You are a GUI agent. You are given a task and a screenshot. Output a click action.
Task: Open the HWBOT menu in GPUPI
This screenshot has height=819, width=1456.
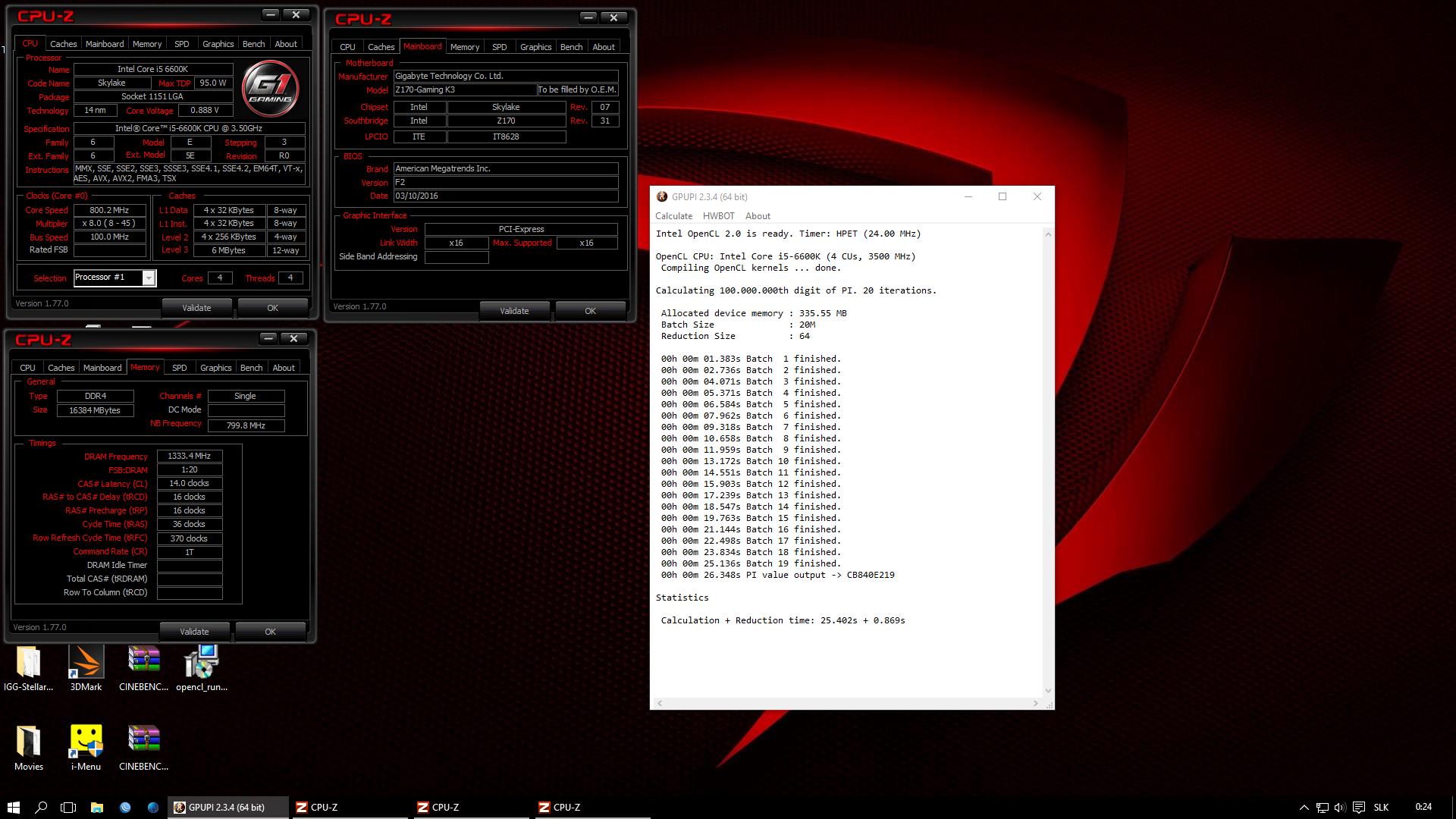[718, 216]
